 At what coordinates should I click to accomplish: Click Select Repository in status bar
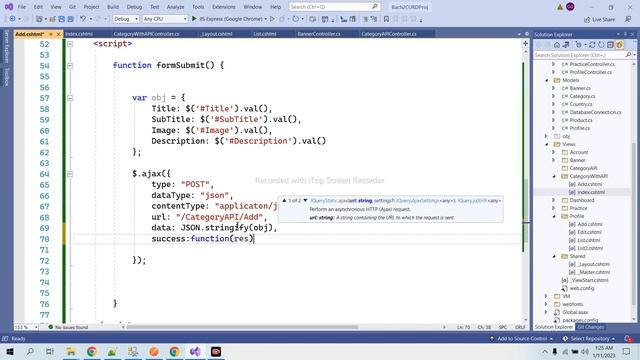(588, 338)
